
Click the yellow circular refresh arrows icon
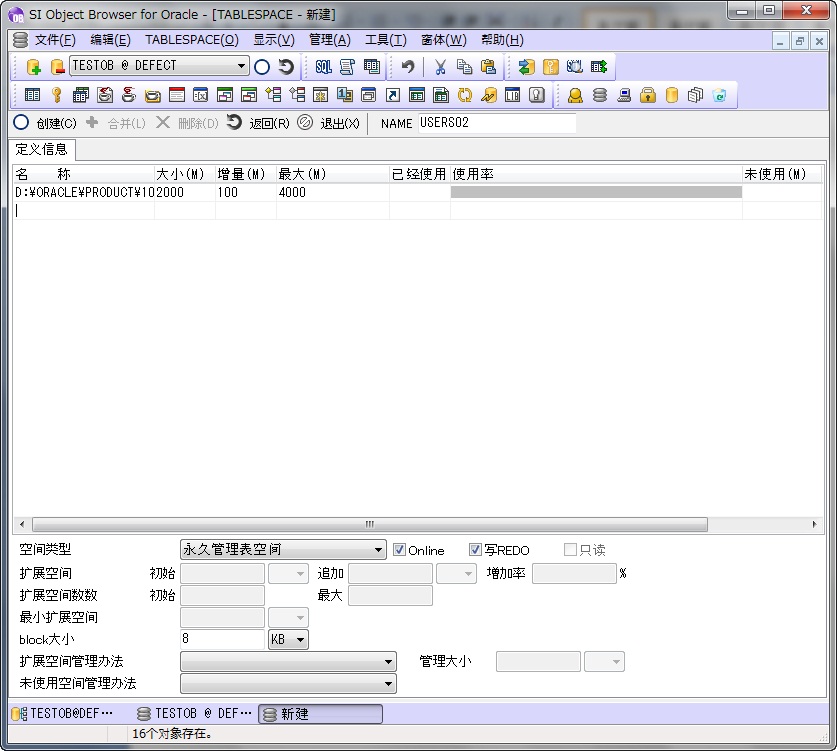click(464, 95)
